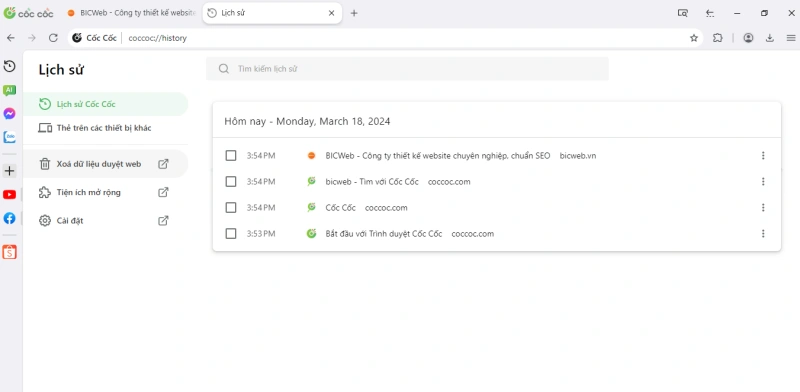Open YouTube from the sidebar

(x=9, y=194)
